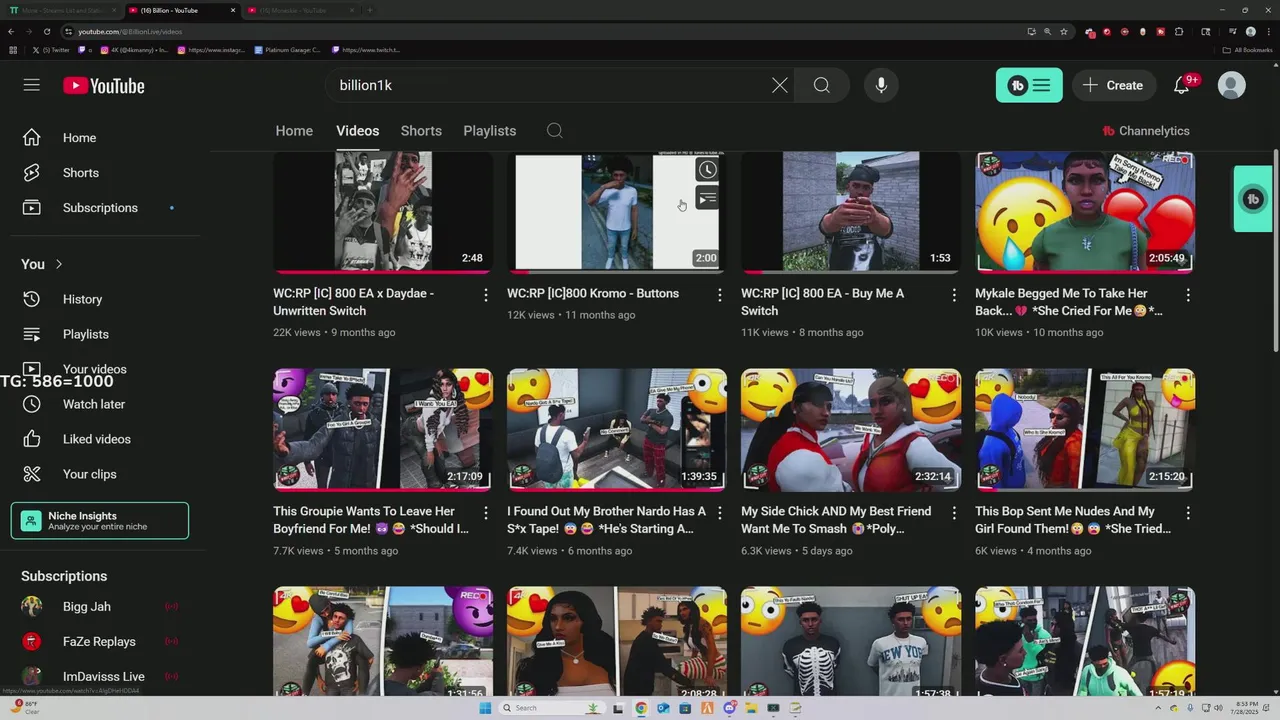This screenshot has width=1280, height=720.
Task: Open options menu for This Bop Sent video
Action: (x=1188, y=513)
